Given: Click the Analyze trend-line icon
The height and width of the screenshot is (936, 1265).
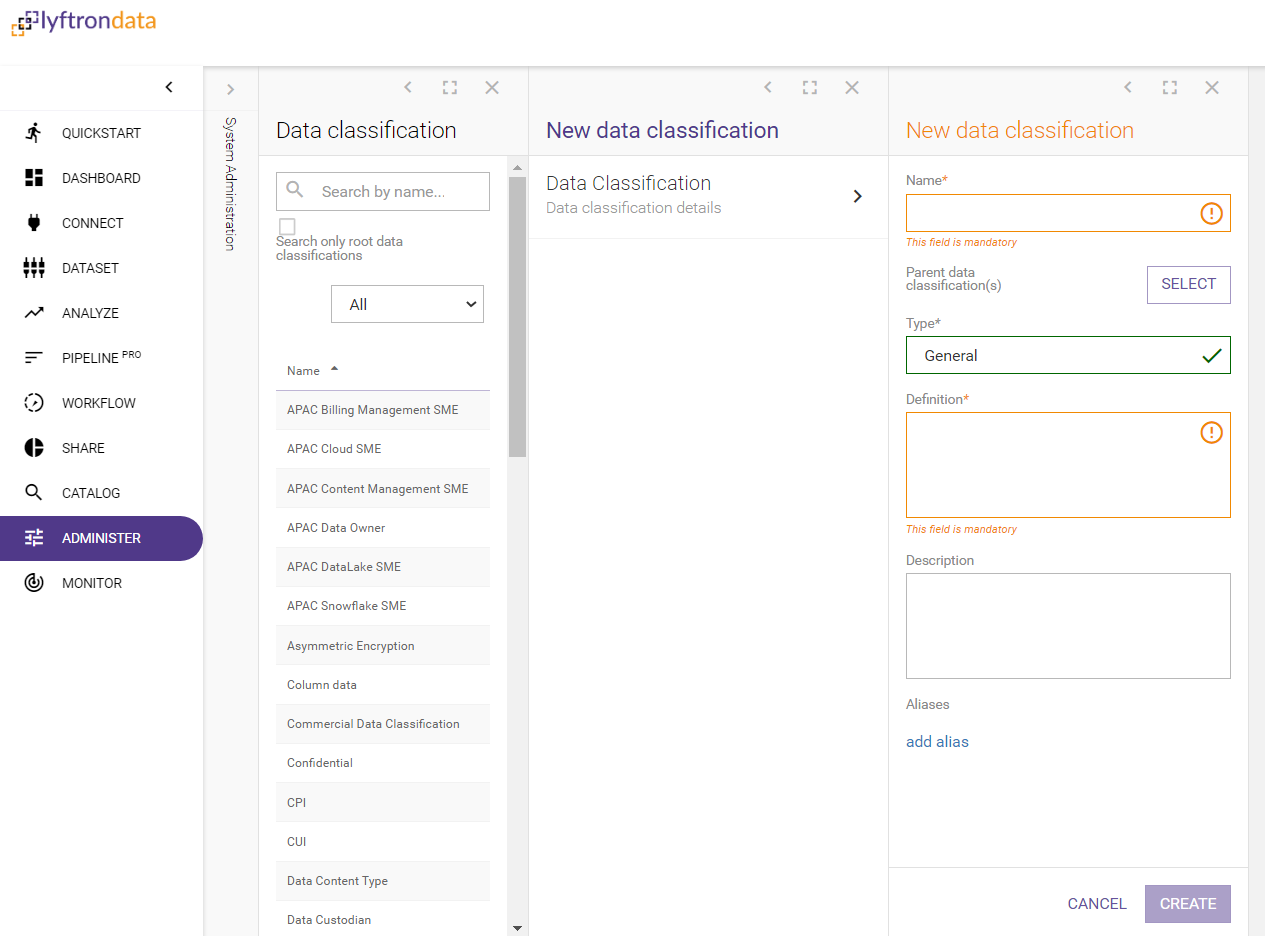Looking at the screenshot, I should pos(34,313).
